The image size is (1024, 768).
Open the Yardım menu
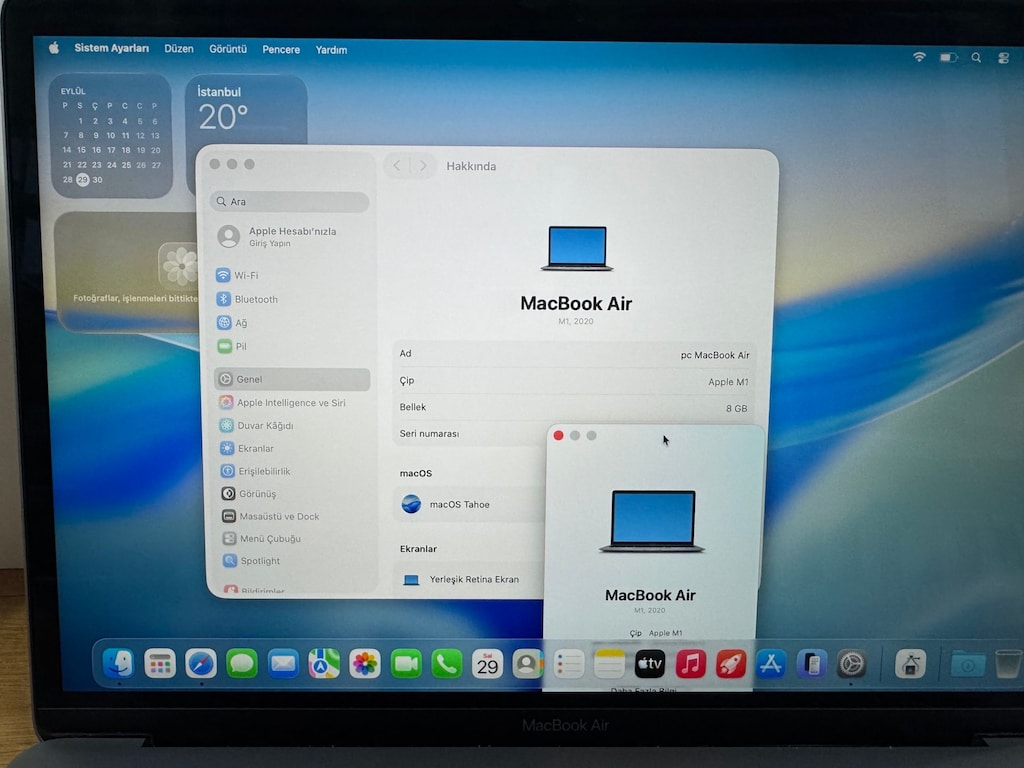pyautogui.click(x=331, y=50)
